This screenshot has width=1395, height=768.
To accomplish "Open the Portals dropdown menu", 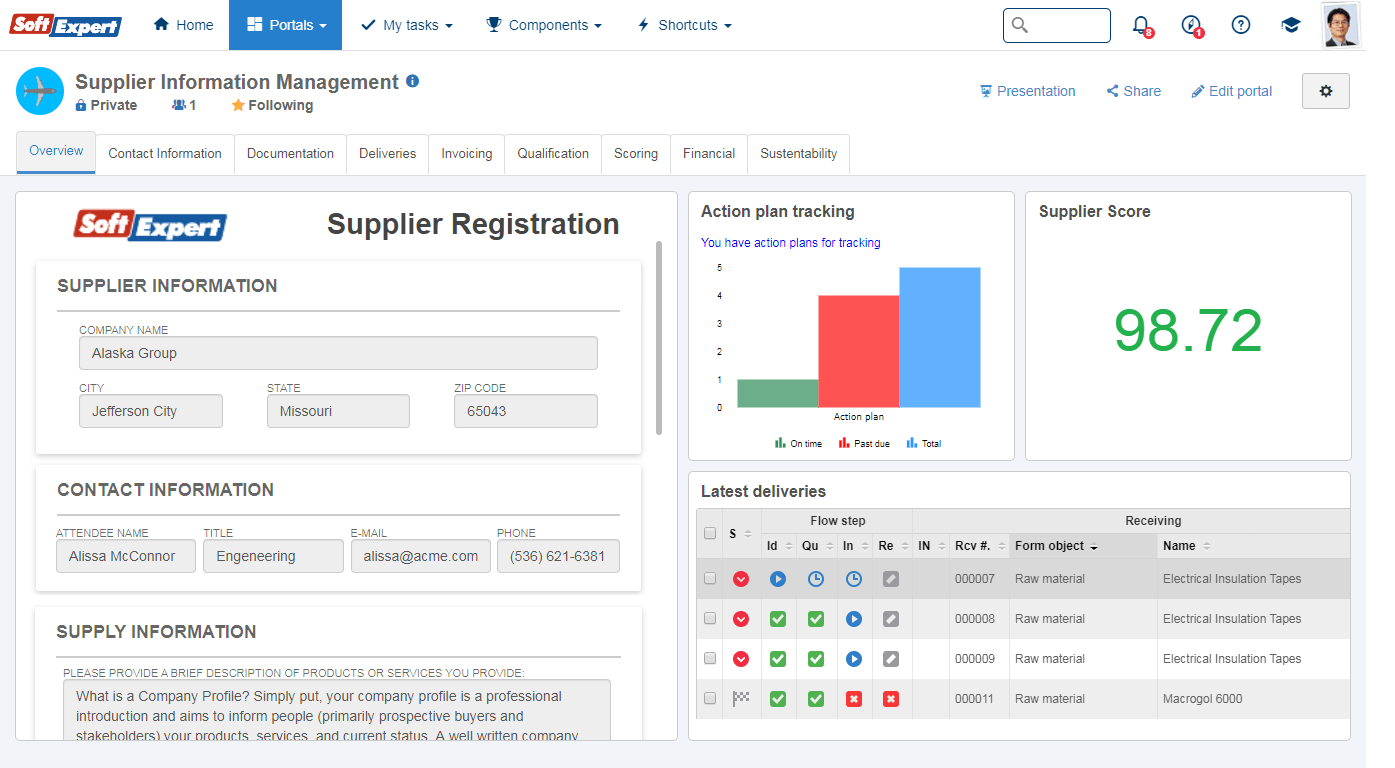I will tap(285, 24).
